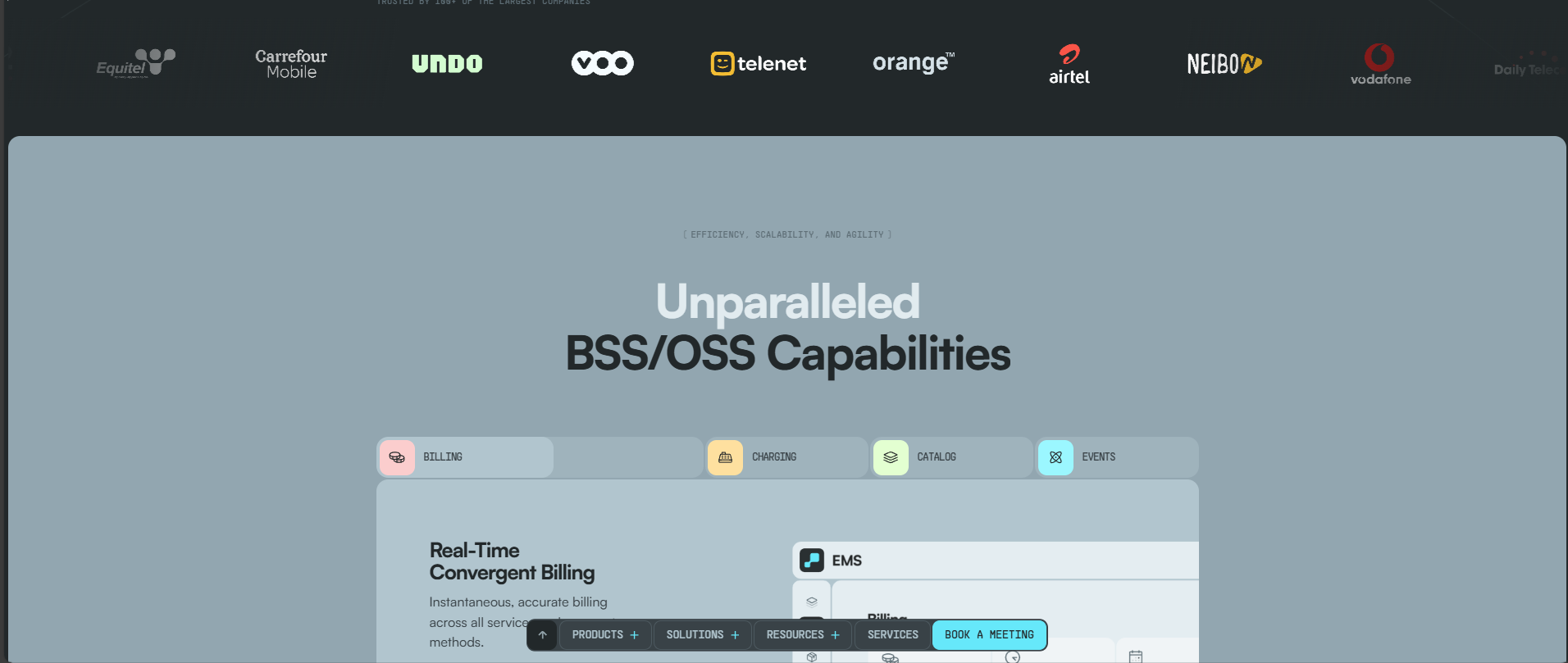This screenshot has width=1568, height=663.
Task: Click the vodafone logo
Action: [x=1380, y=64]
